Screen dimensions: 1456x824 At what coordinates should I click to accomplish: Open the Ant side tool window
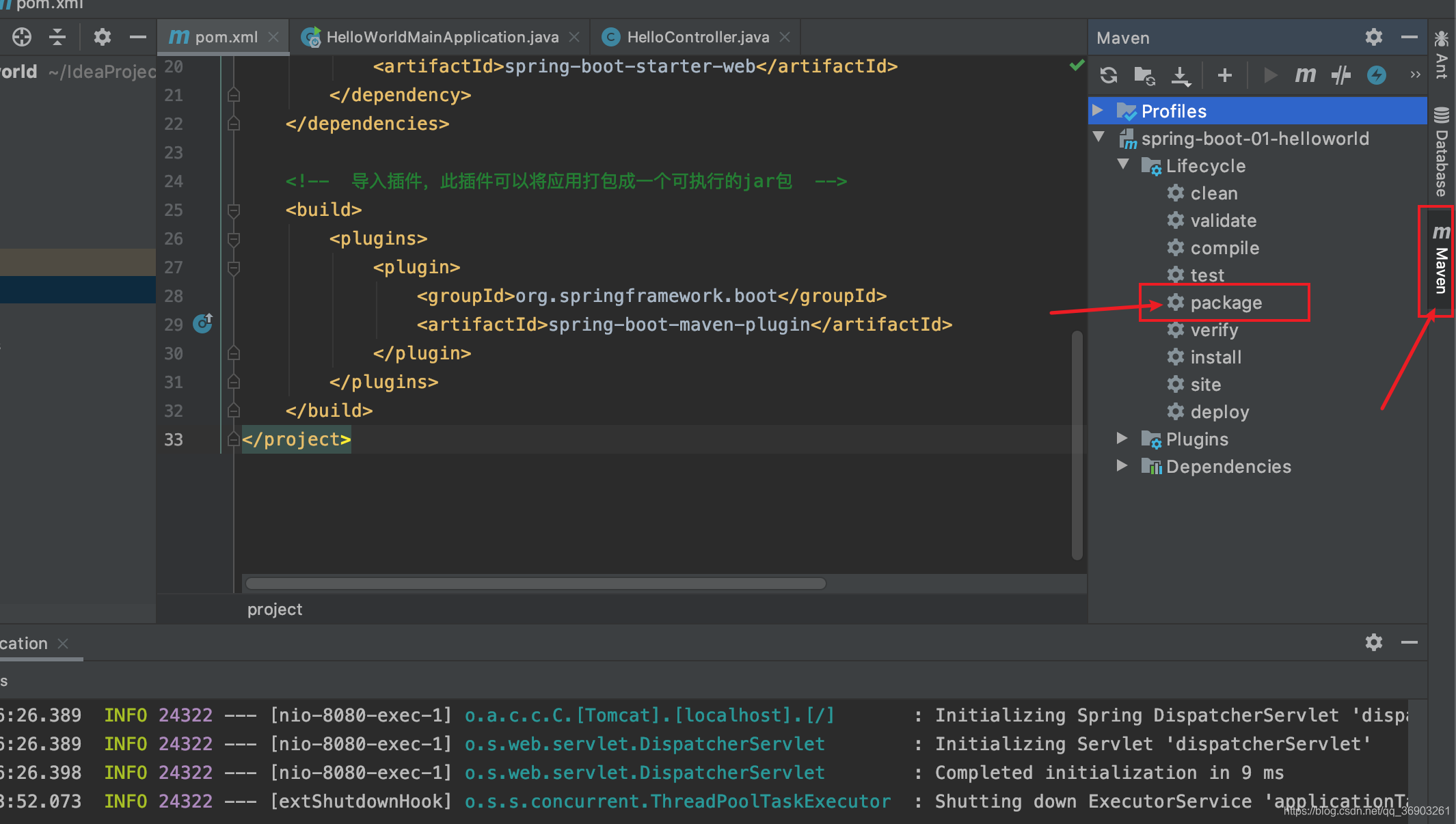click(1442, 55)
